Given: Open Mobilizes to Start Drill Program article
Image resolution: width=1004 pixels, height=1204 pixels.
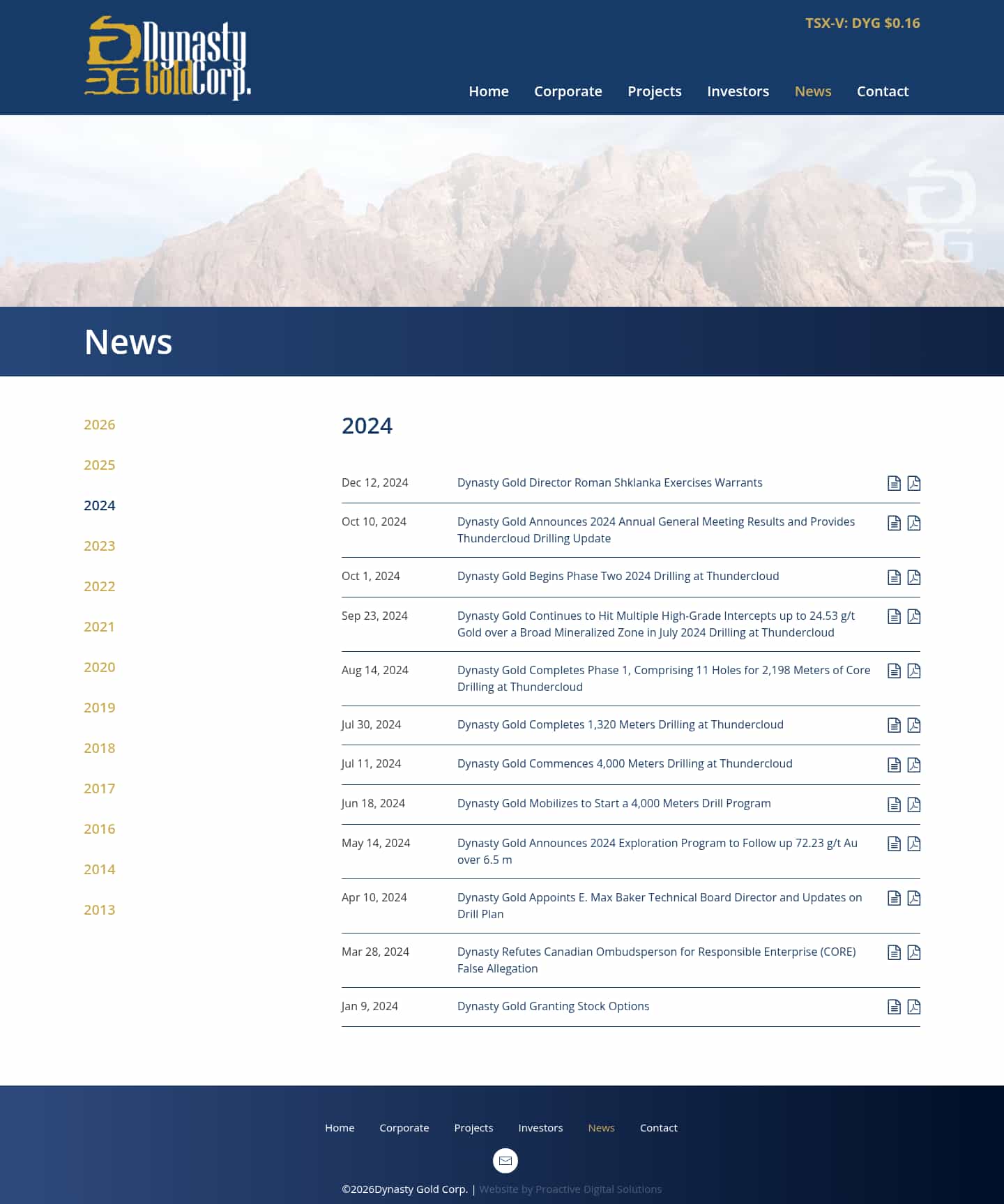Looking at the screenshot, I should 614,803.
